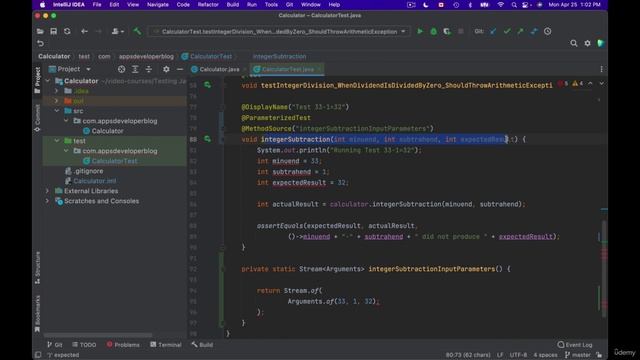Open editor tabs more-options menu

click(601, 69)
